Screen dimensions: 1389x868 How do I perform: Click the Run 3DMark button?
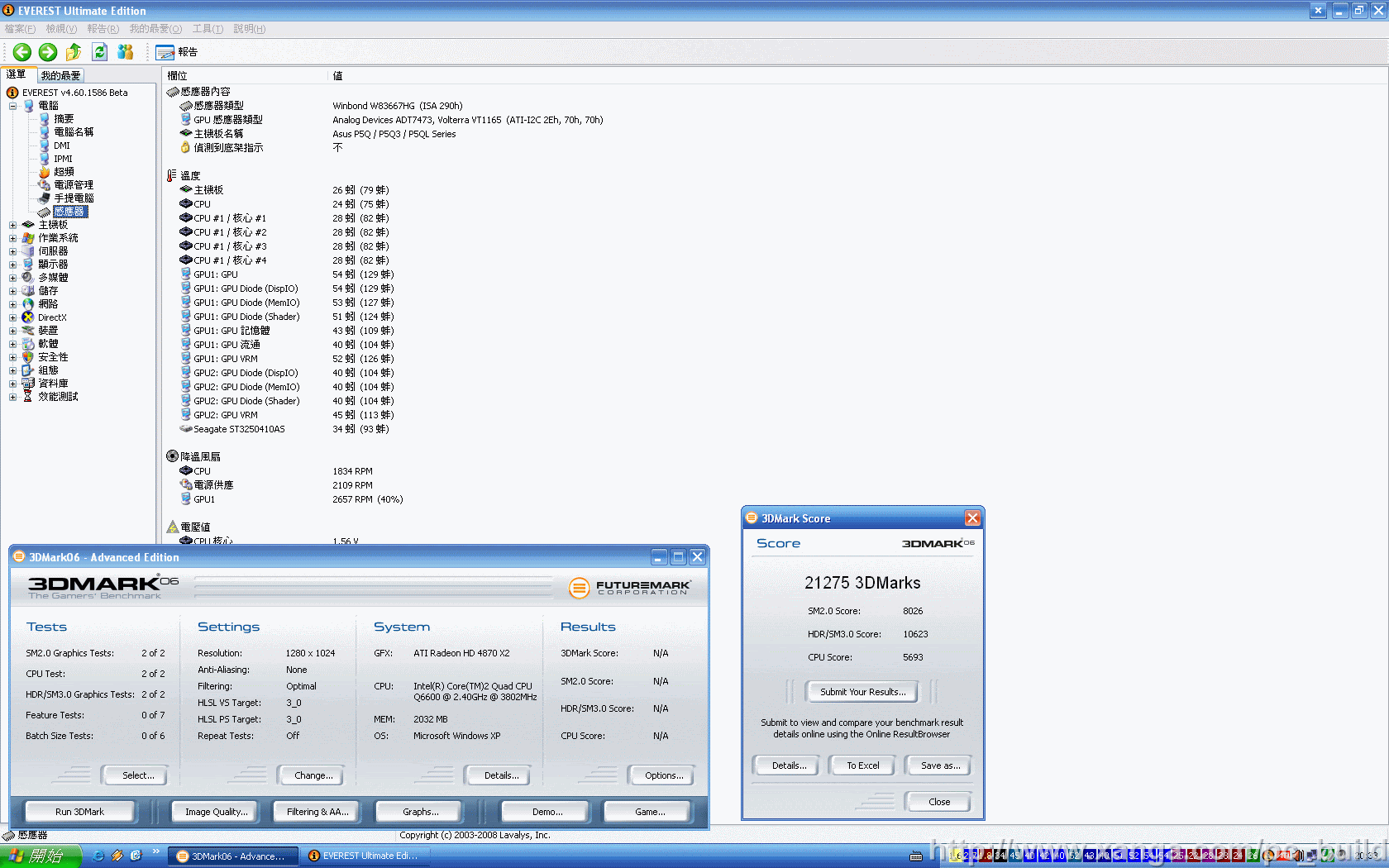point(80,812)
